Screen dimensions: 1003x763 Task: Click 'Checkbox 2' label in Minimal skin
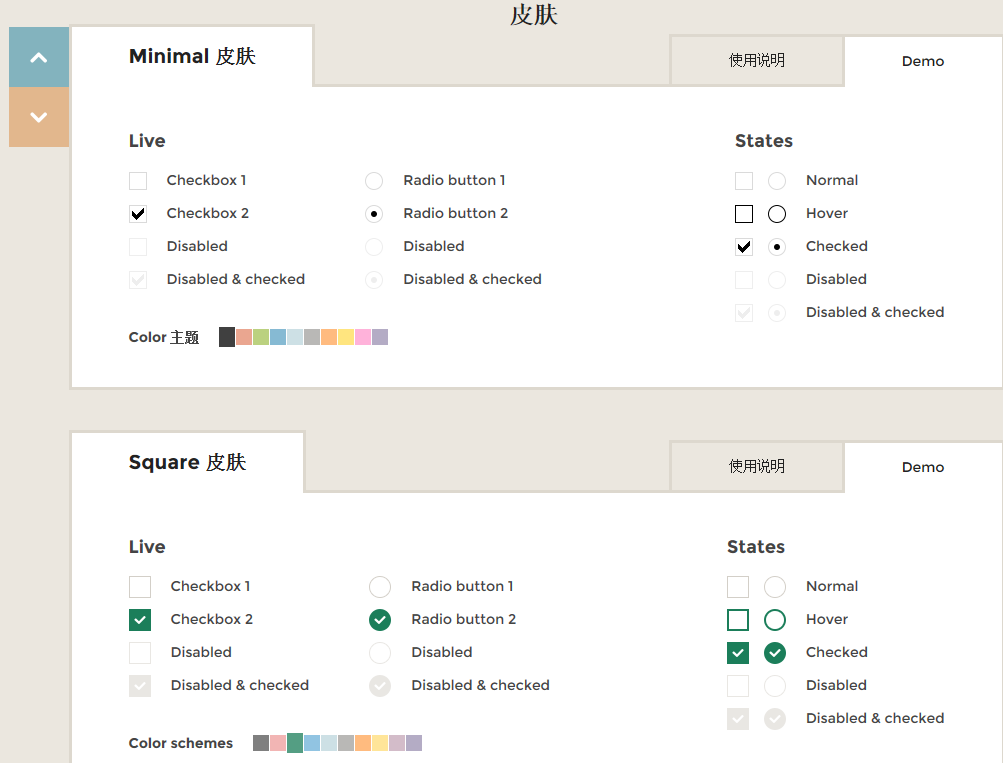click(x=208, y=214)
